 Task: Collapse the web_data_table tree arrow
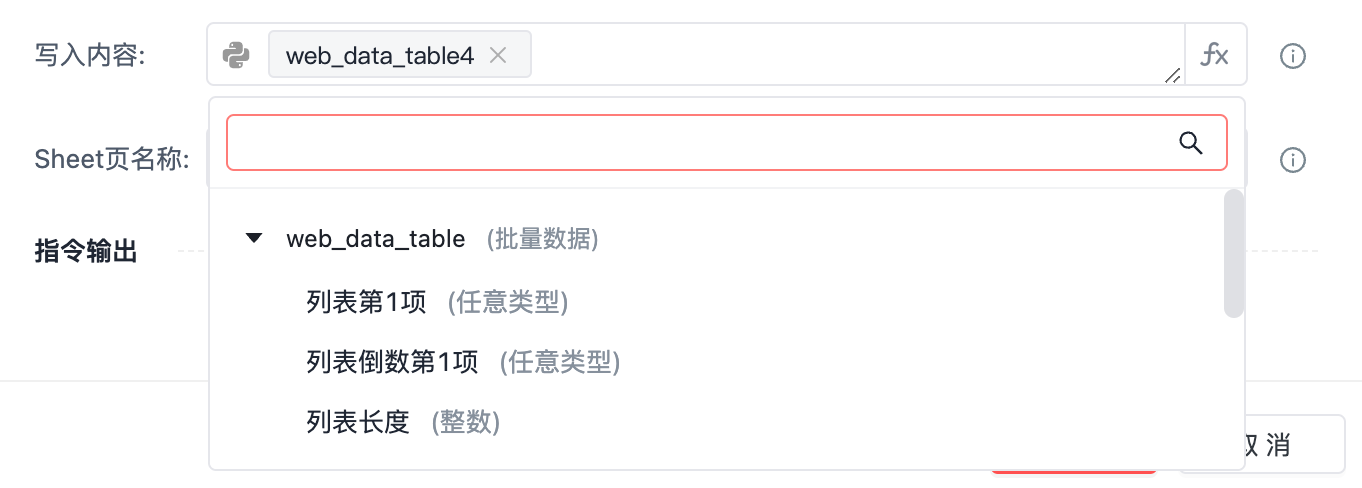pos(254,238)
